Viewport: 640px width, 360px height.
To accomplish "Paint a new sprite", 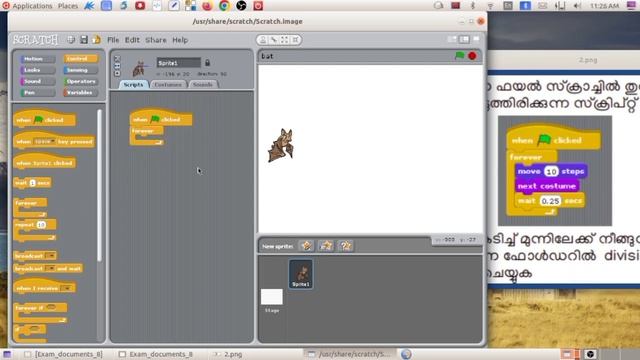I will click(x=307, y=246).
